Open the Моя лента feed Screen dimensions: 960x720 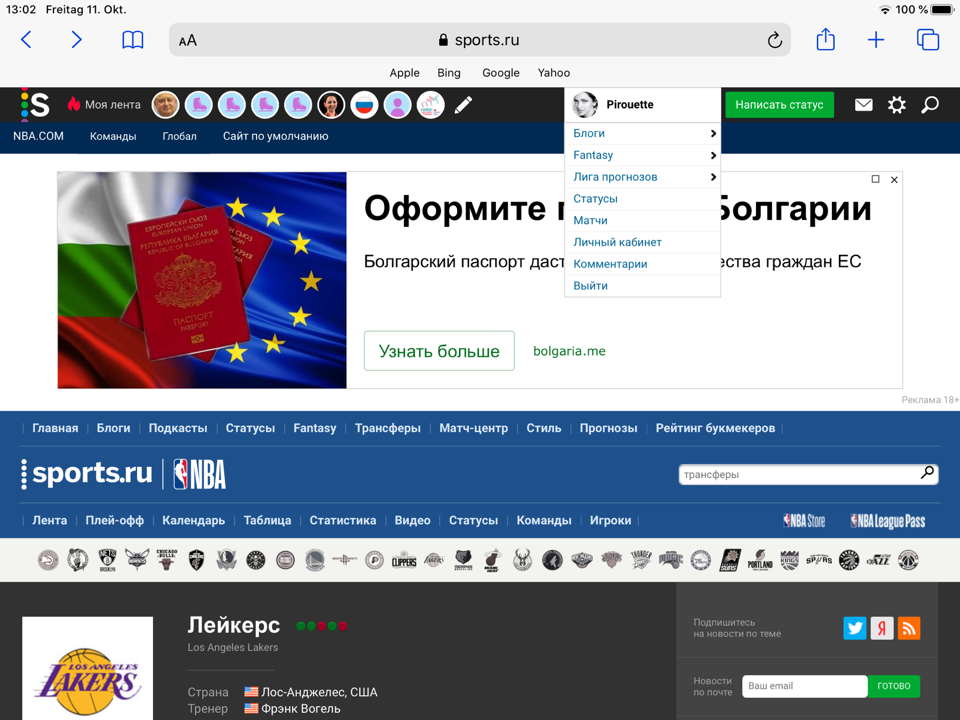tap(104, 105)
